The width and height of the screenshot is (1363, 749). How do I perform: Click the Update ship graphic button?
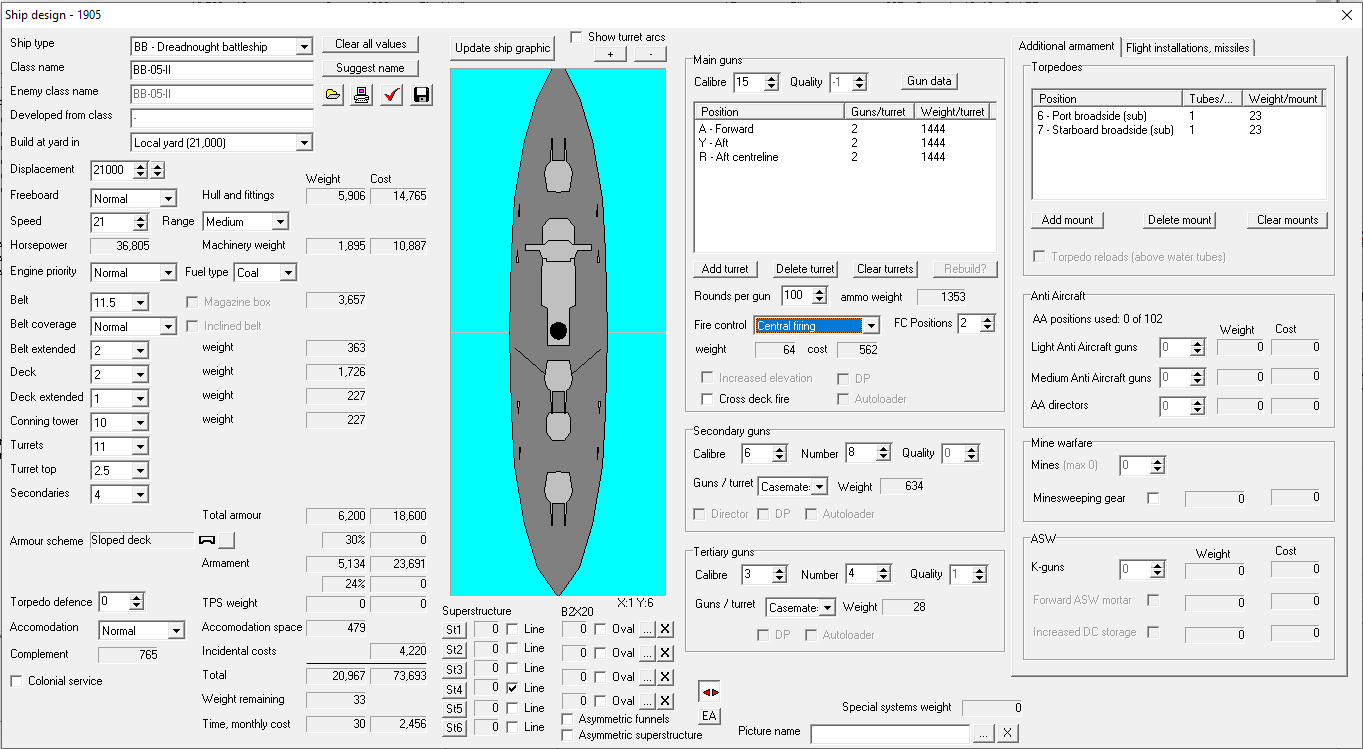(502, 48)
